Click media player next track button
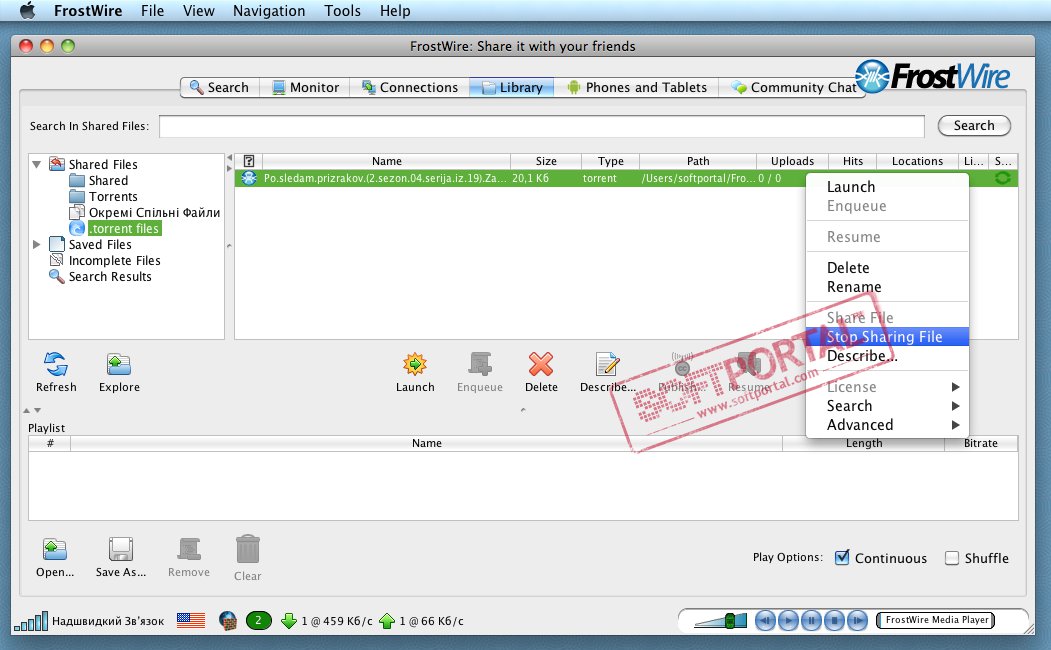The height and width of the screenshot is (650, 1051). (x=857, y=621)
